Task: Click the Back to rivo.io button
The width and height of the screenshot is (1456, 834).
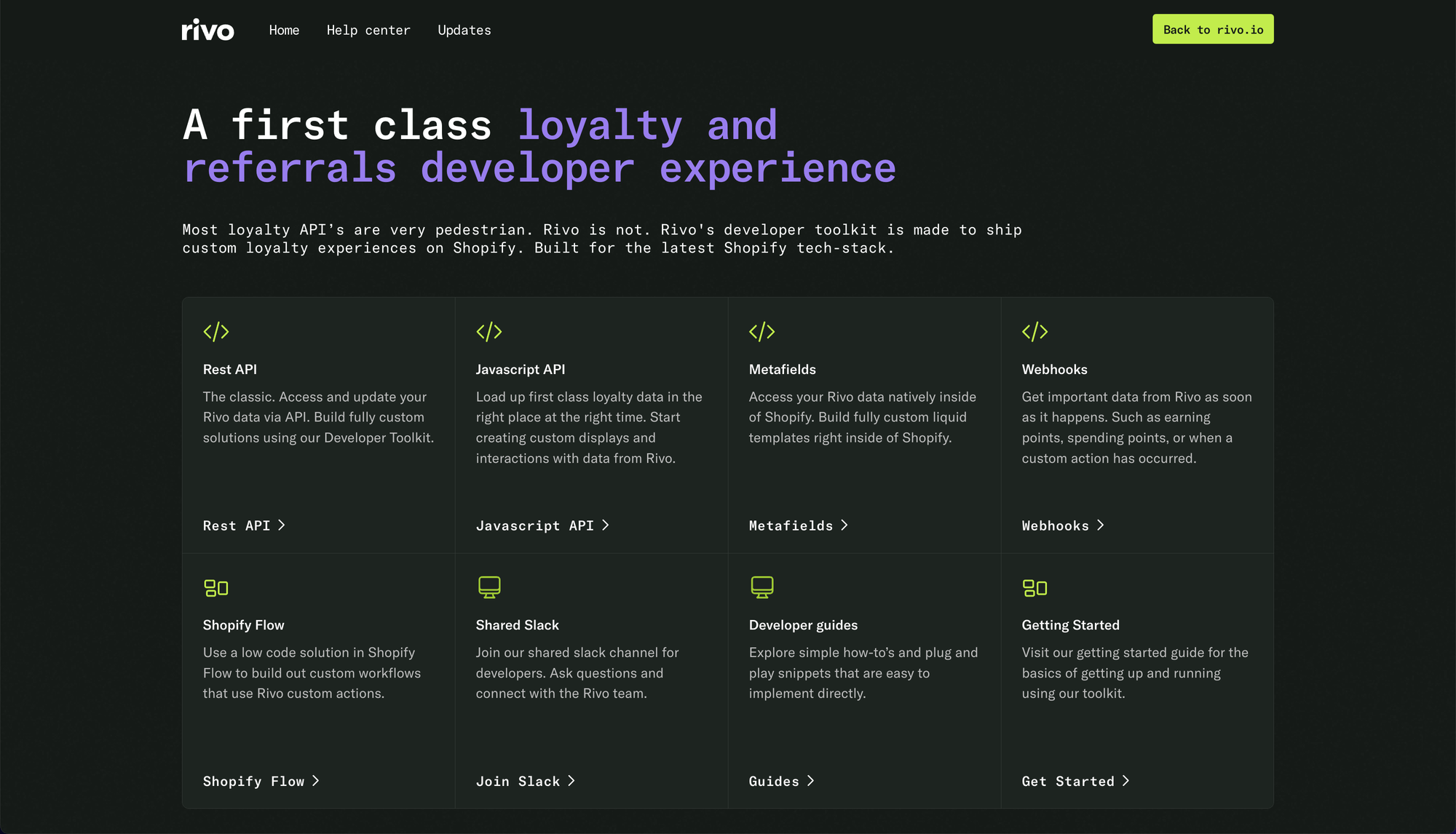Action: point(1213,29)
